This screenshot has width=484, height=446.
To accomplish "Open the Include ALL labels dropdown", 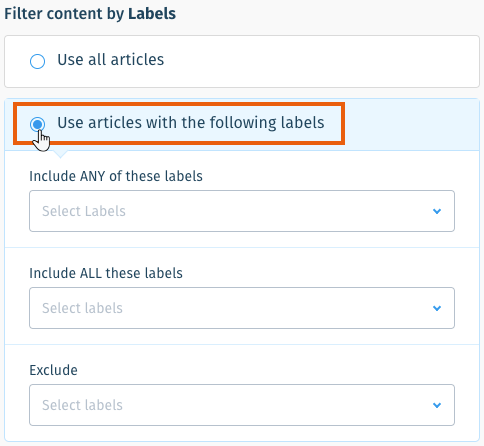I will 242,308.
